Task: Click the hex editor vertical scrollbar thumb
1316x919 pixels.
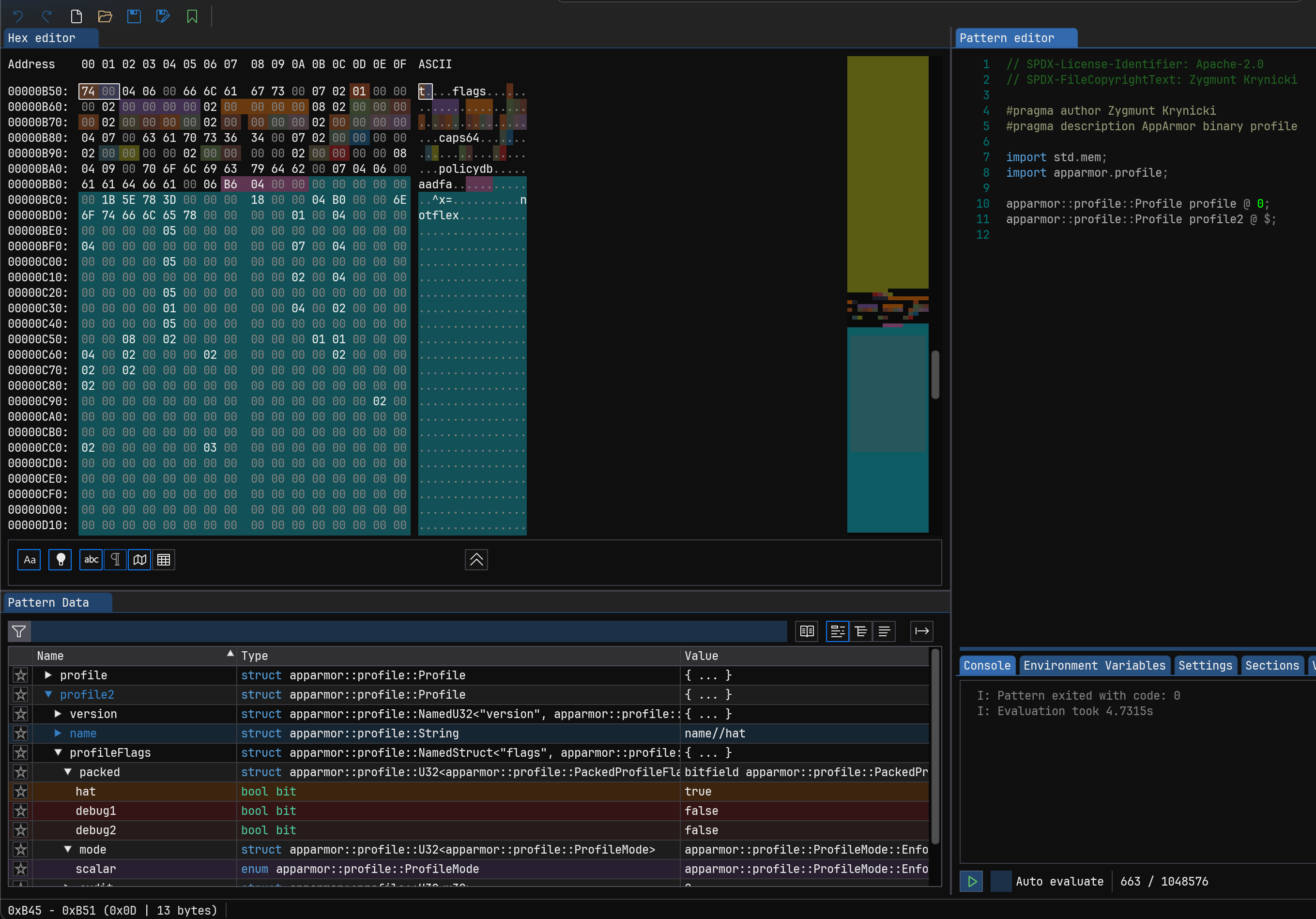Action: click(x=935, y=375)
